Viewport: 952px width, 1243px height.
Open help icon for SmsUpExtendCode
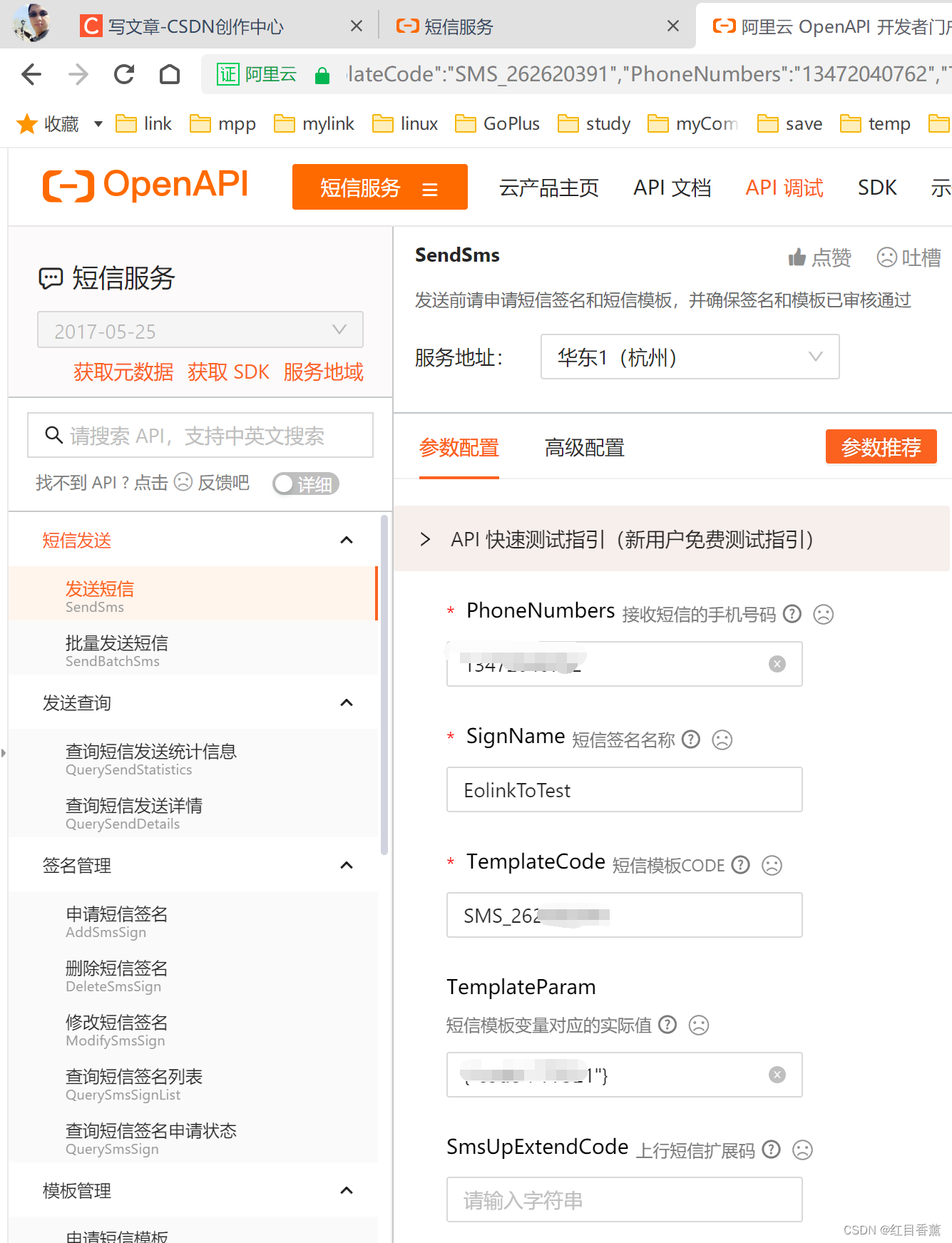point(771,1150)
